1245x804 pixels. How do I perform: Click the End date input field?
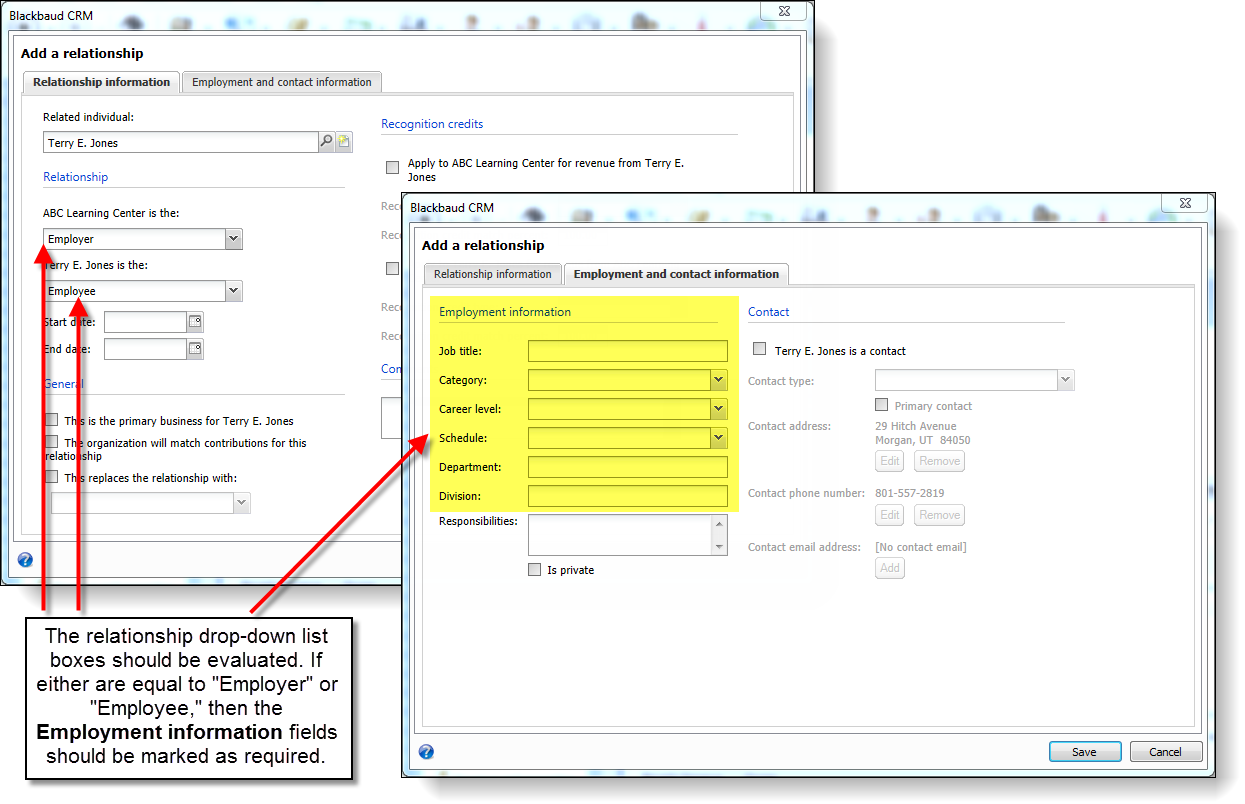tap(145, 349)
